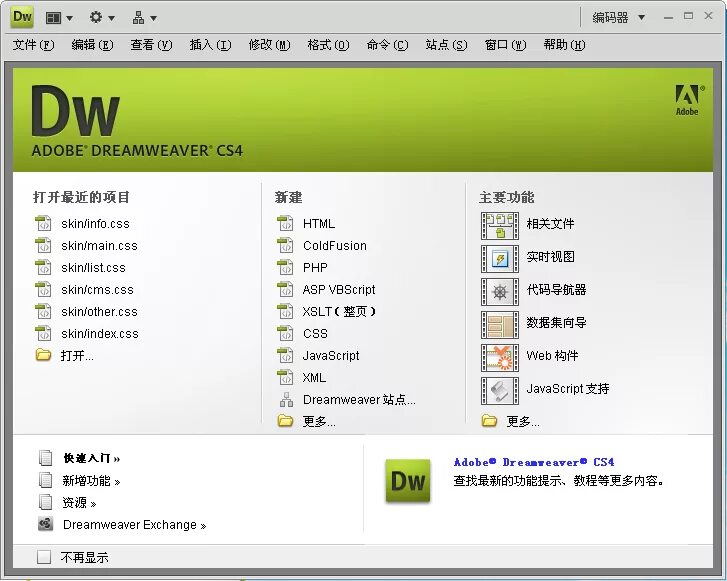Click the file icon beside skin/other.css

[43, 311]
